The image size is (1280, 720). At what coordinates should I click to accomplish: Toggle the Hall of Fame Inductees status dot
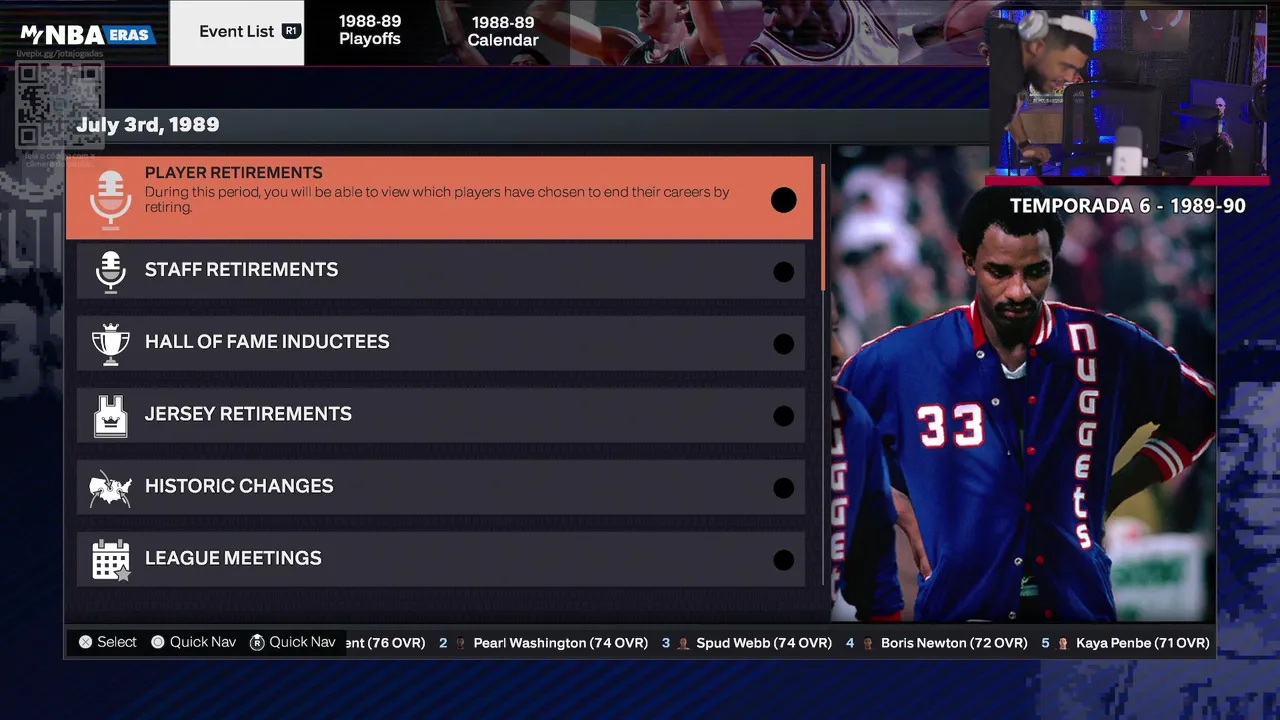point(784,344)
